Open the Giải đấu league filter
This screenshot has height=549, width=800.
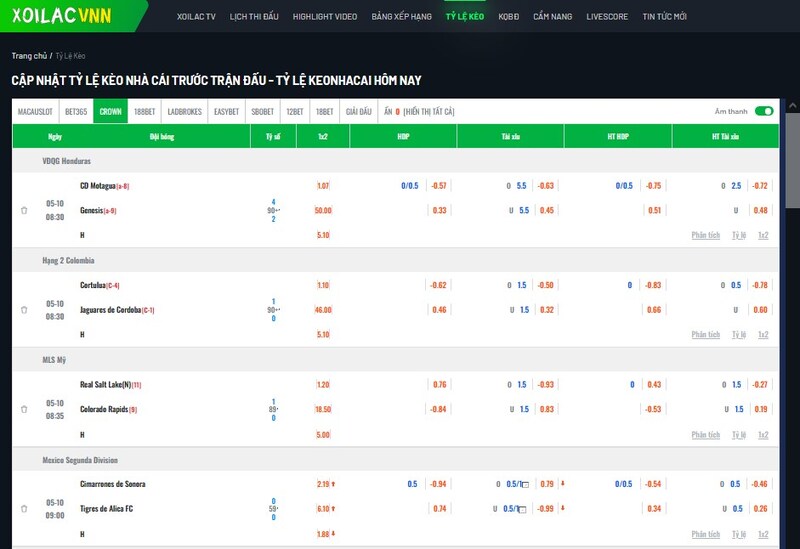click(x=359, y=112)
